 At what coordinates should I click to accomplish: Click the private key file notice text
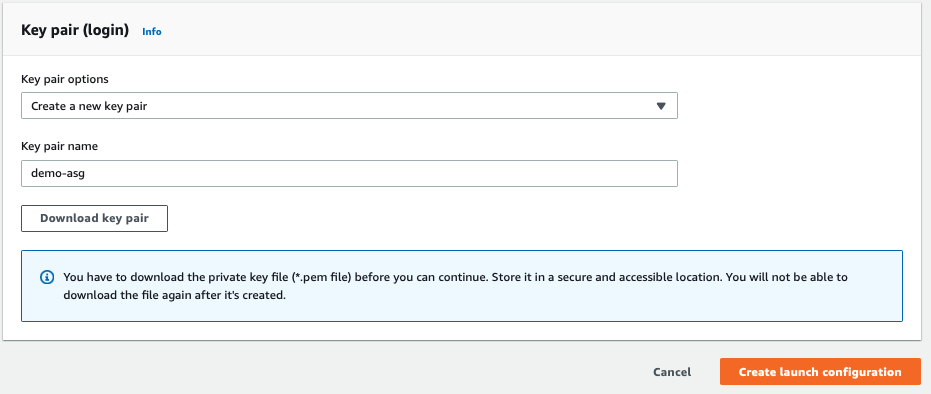point(455,285)
